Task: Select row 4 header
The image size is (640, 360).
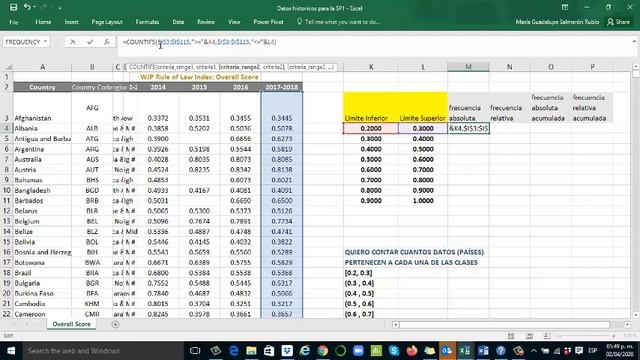Action: (x=7, y=128)
